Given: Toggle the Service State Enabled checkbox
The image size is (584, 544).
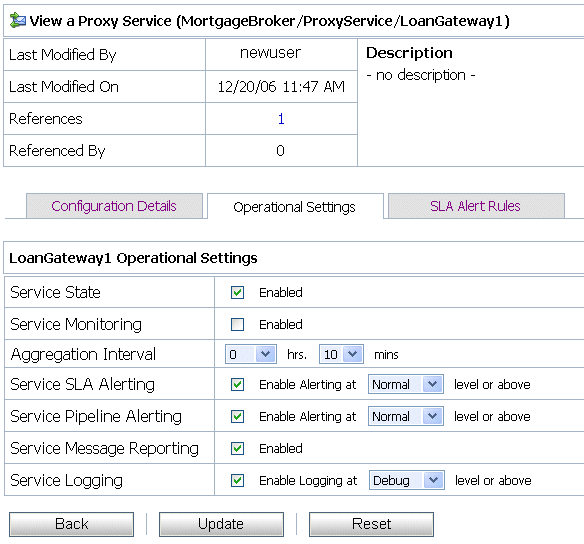Looking at the screenshot, I should coord(237,293).
